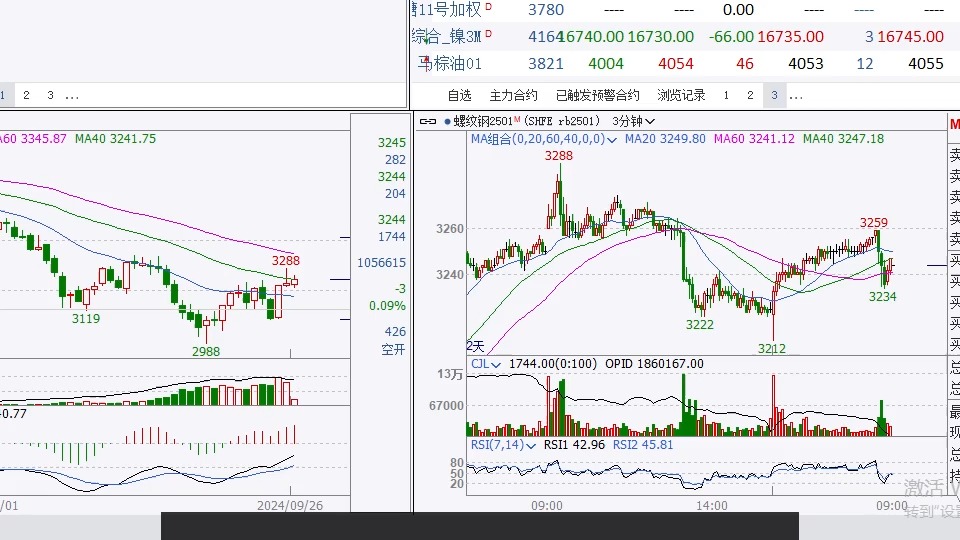960x540 pixels.
Task: Click the 综合_镍3M contract row
Action: [x=446, y=37]
